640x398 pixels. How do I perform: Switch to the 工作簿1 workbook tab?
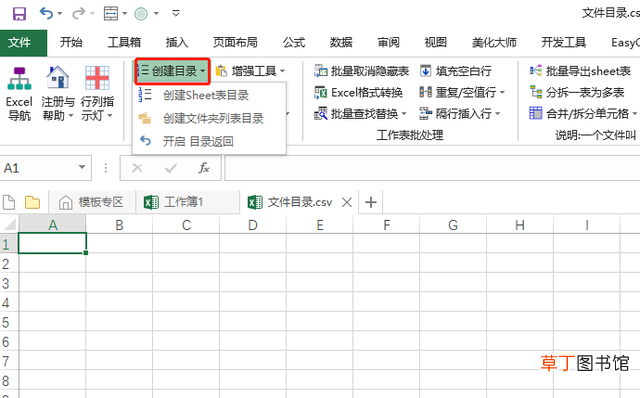187,202
